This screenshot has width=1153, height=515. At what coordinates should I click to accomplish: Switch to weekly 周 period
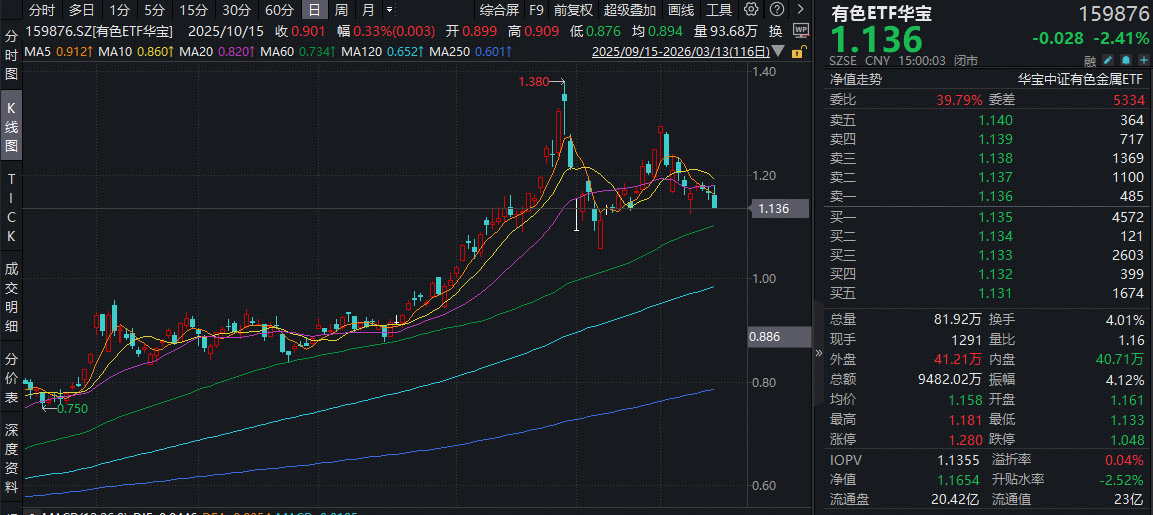(341, 10)
